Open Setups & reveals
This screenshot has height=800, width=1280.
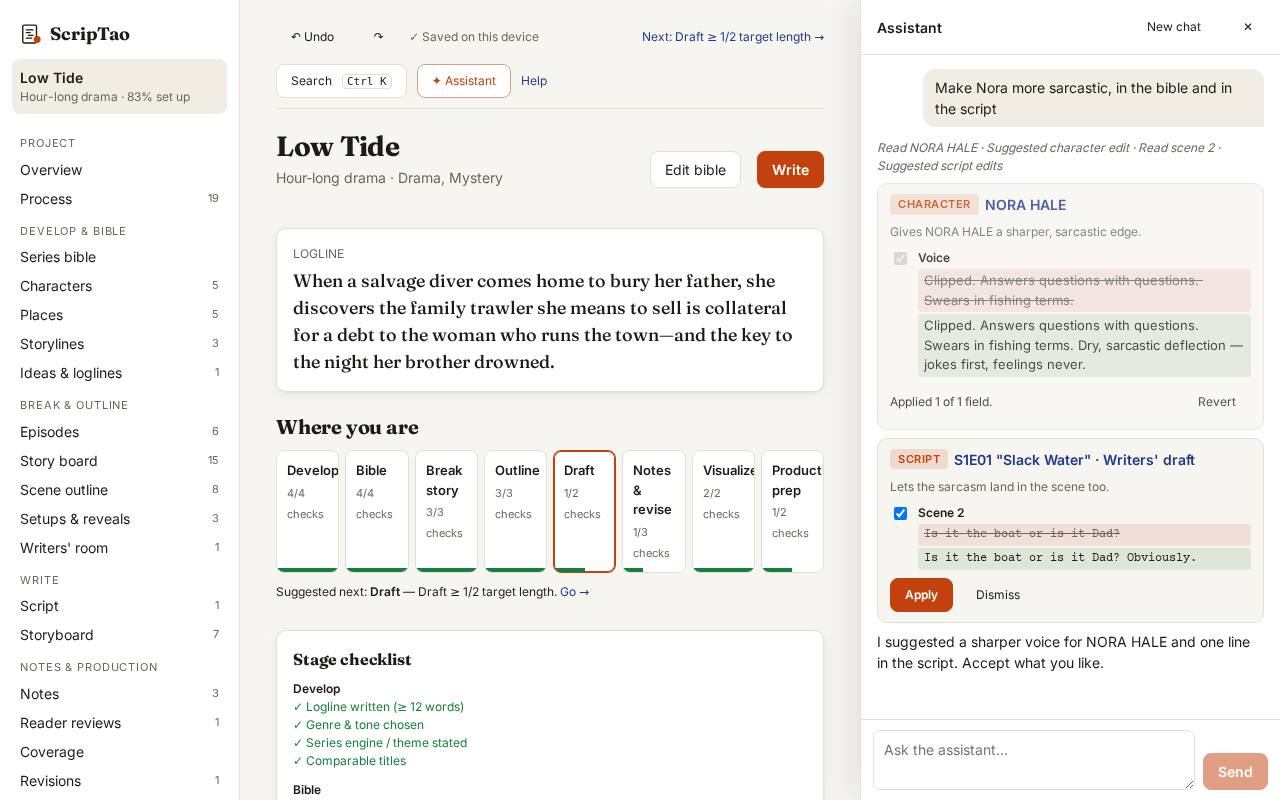[119, 519]
